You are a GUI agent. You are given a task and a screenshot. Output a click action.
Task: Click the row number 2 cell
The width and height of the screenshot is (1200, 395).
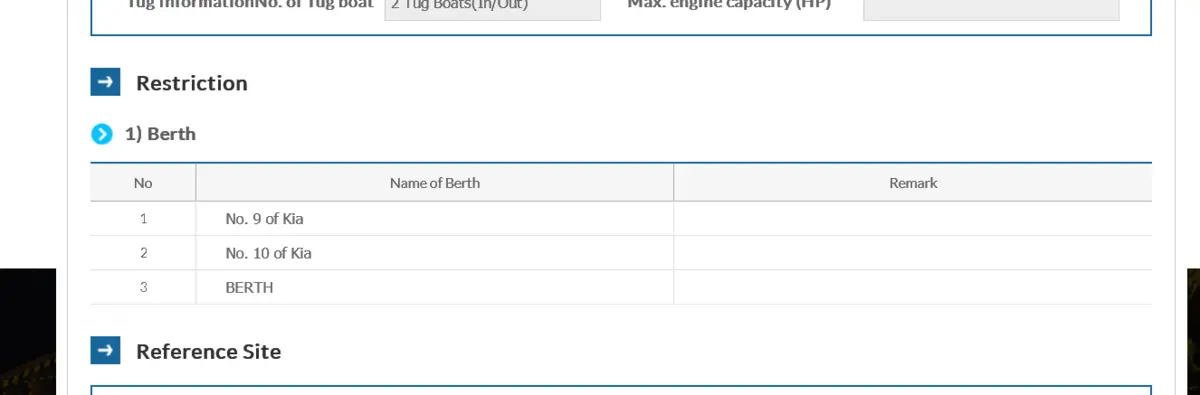pyautogui.click(x=143, y=253)
